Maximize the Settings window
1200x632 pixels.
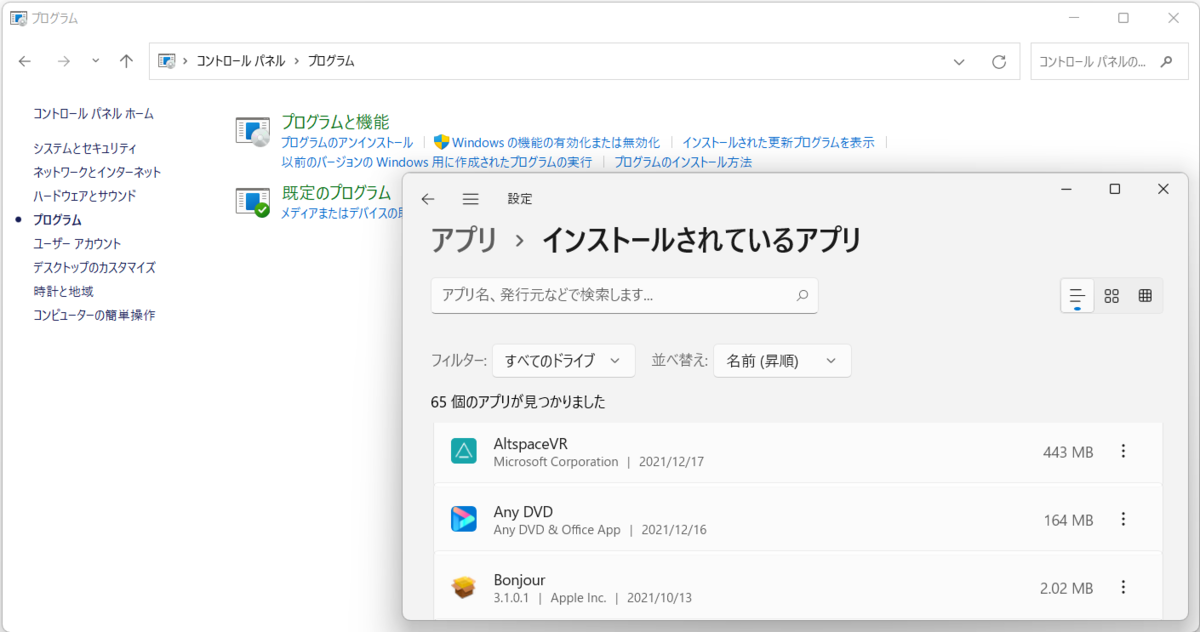pyautogui.click(x=1115, y=189)
